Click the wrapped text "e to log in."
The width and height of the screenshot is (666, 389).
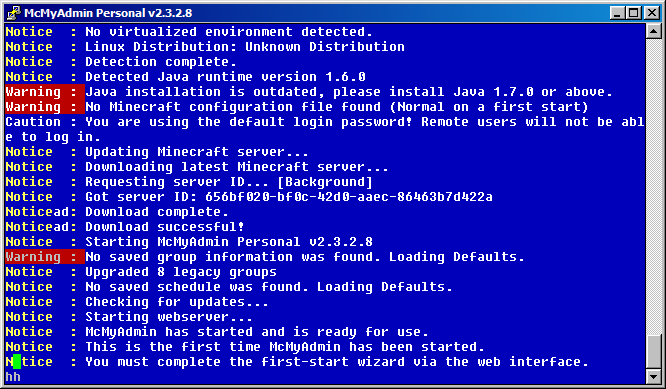53,137
